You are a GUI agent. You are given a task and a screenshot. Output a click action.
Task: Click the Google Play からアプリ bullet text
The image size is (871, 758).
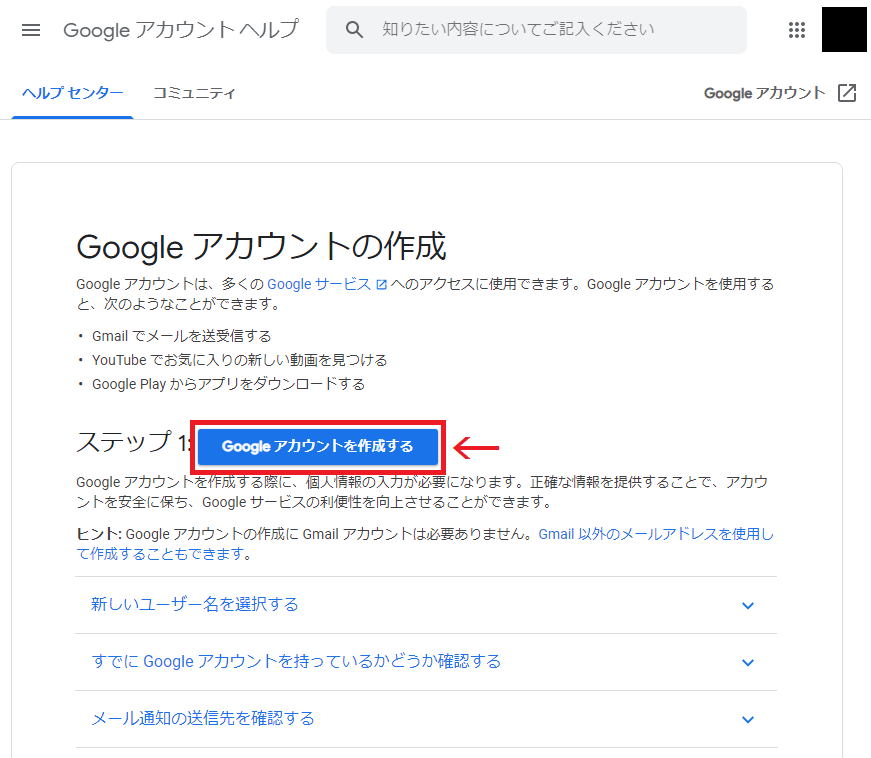coord(228,384)
